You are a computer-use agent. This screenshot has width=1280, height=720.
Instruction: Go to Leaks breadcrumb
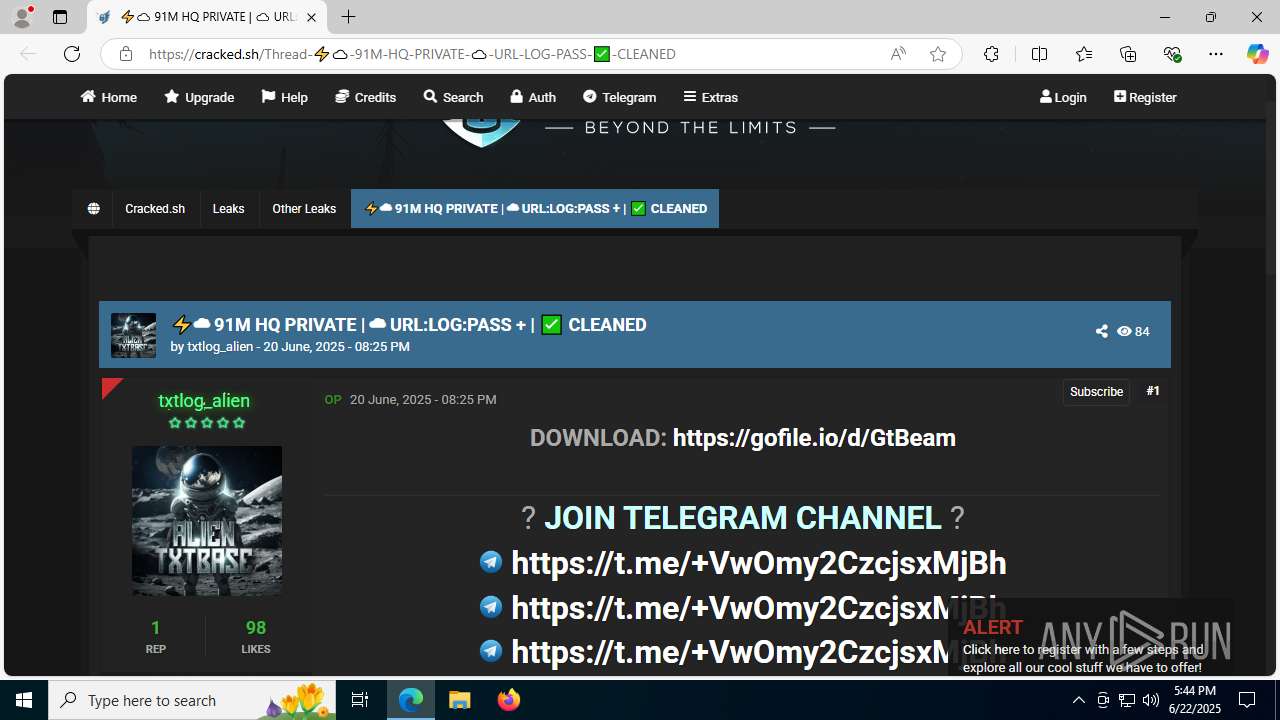pos(228,209)
